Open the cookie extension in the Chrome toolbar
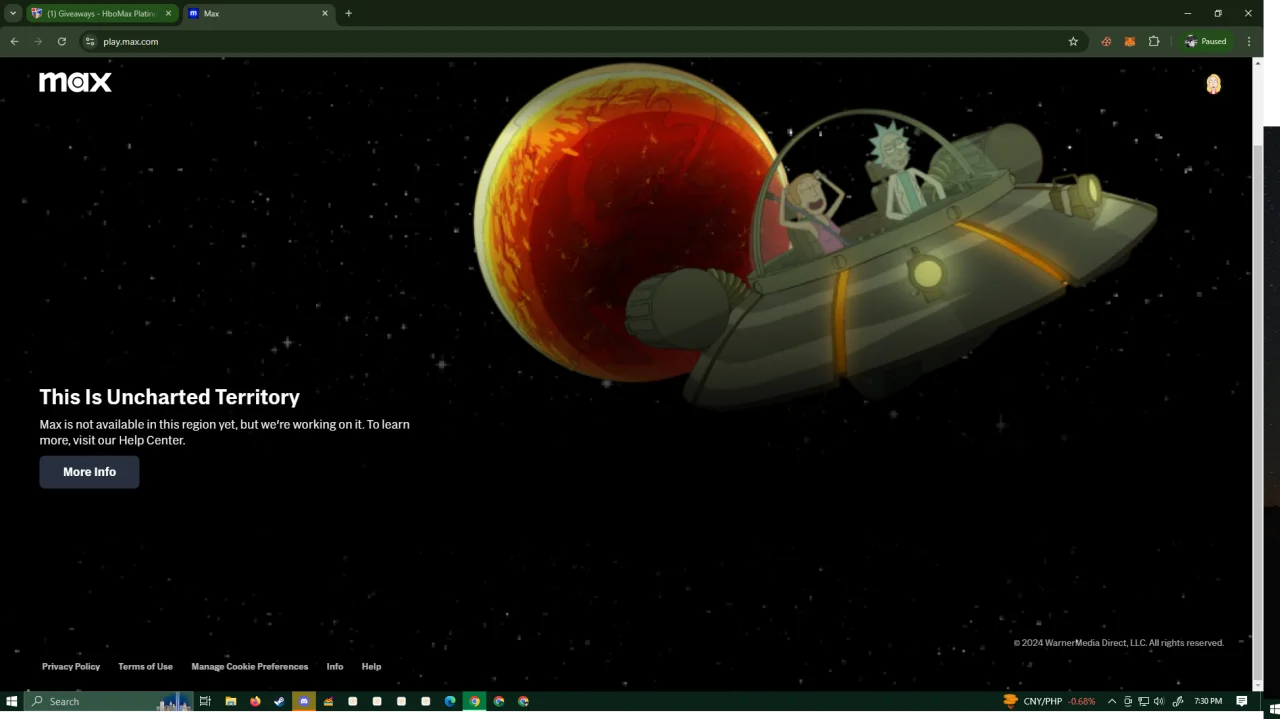1280x719 pixels. [1106, 42]
